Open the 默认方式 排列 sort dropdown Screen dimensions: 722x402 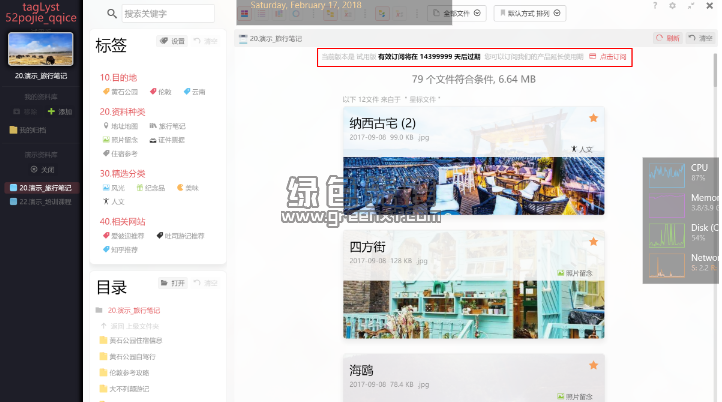(530, 13)
